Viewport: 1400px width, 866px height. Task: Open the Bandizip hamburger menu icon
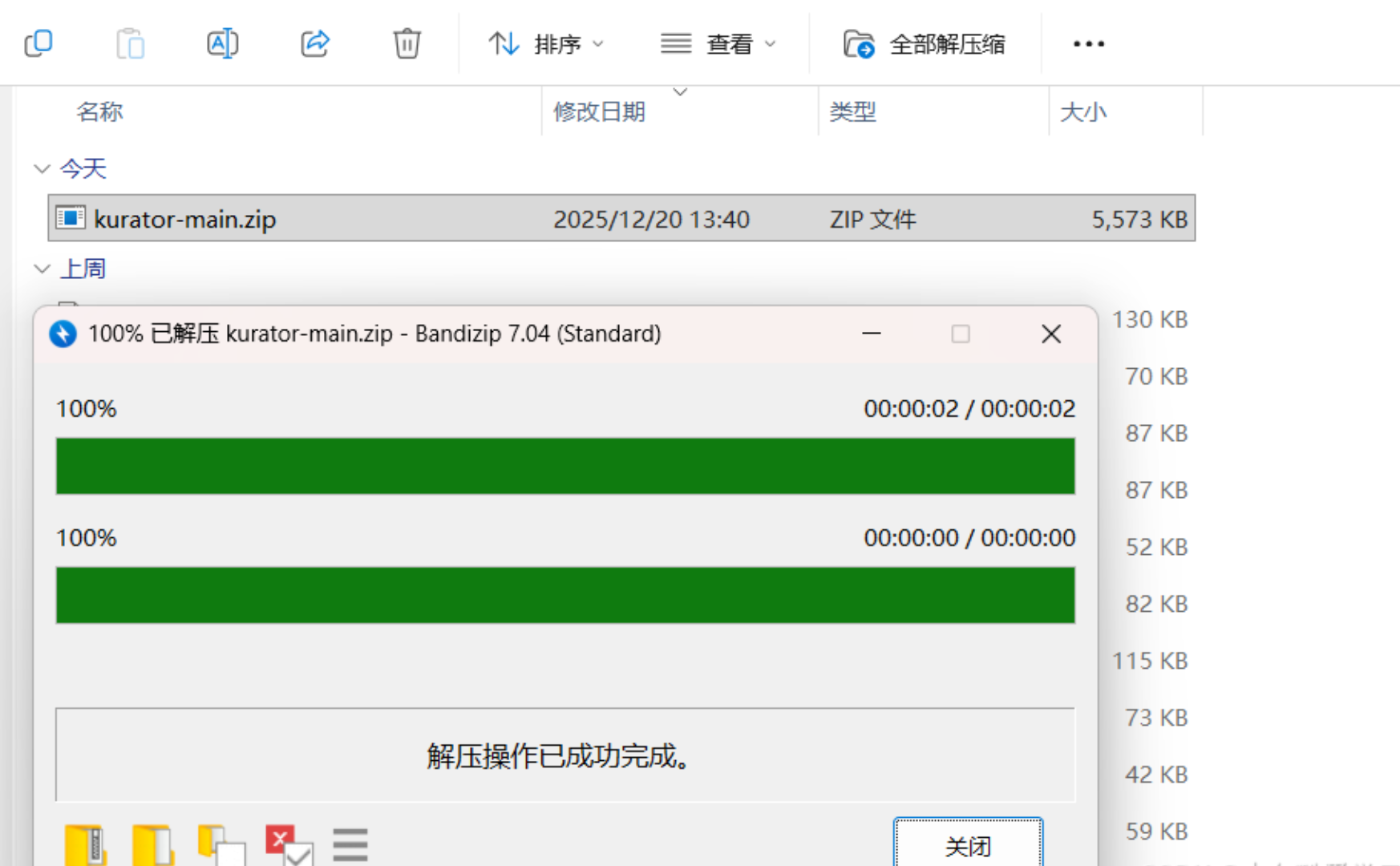(x=350, y=844)
